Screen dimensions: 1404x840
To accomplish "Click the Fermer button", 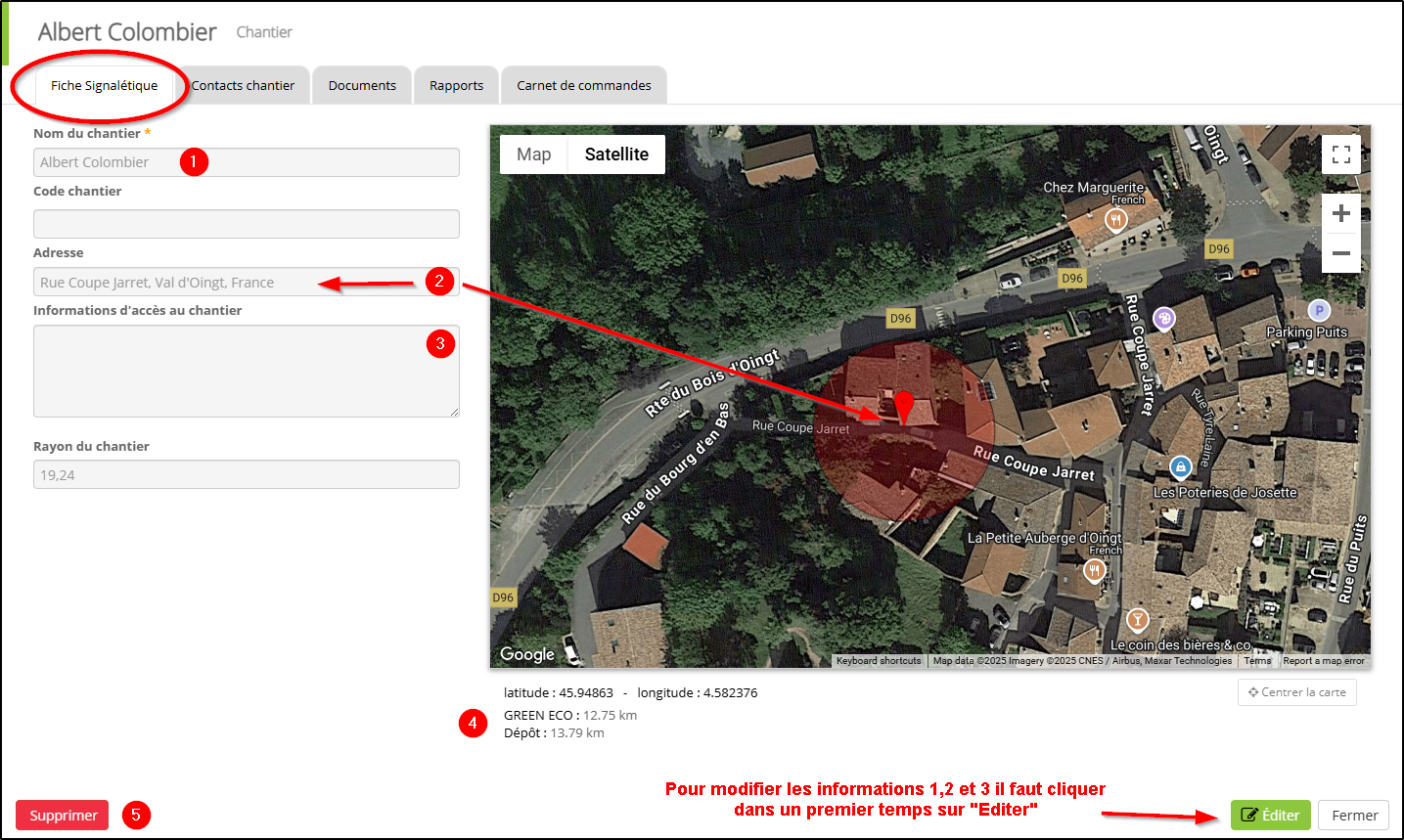I will [x=1354, y=815].
